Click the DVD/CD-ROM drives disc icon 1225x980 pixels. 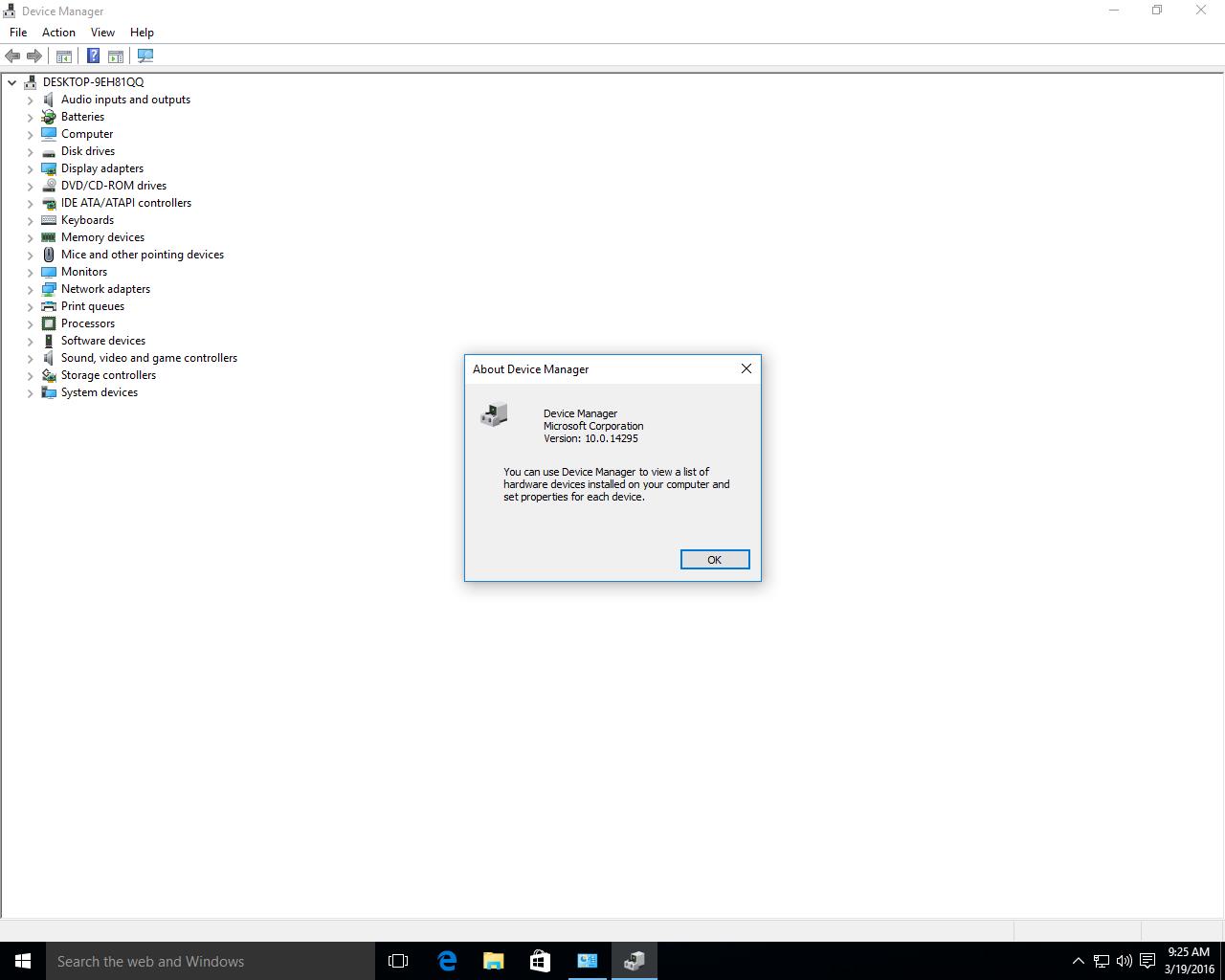tap(49, 186)
